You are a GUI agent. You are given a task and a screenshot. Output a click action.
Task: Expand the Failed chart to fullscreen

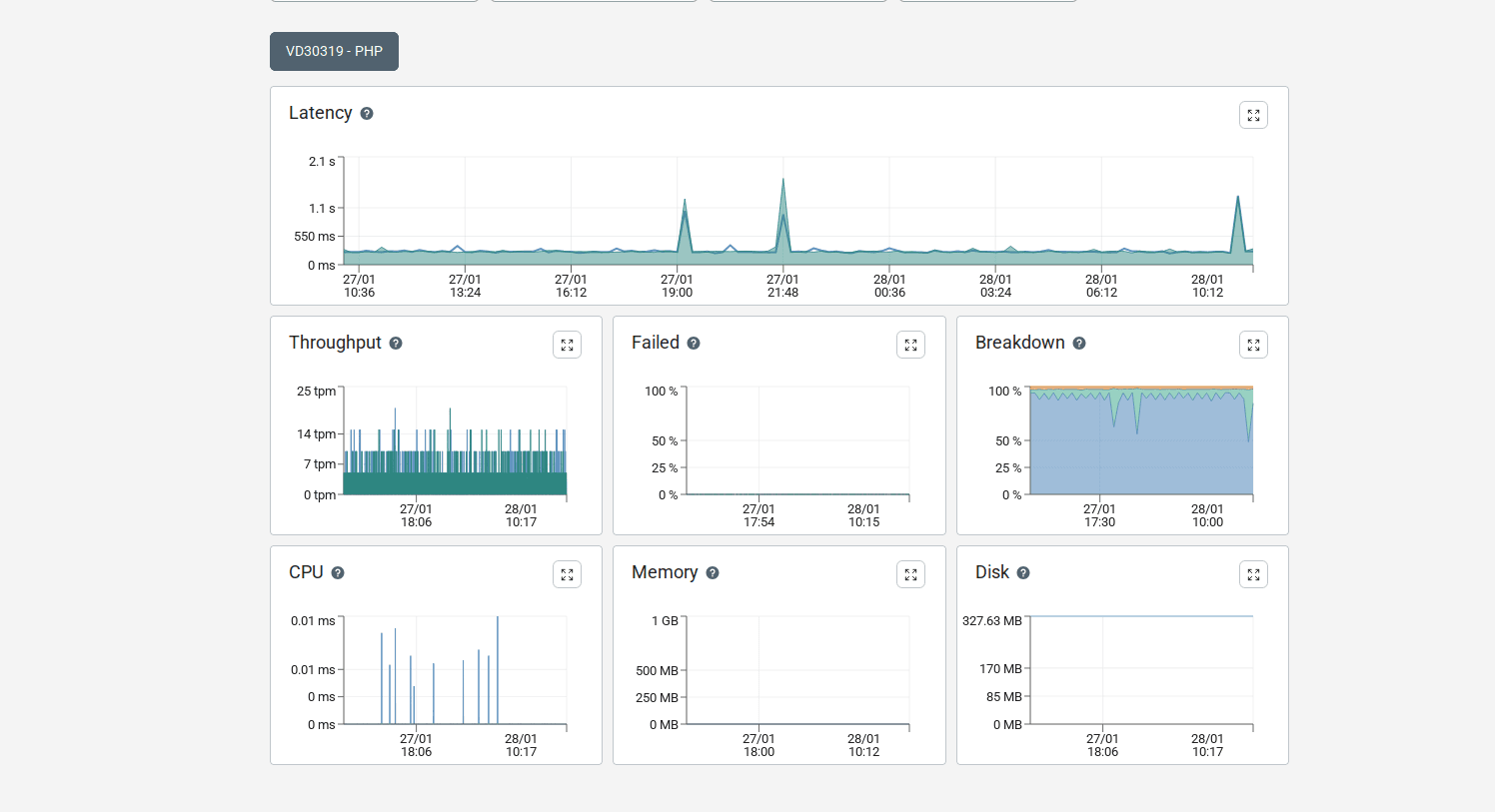[x=910, y=345]
